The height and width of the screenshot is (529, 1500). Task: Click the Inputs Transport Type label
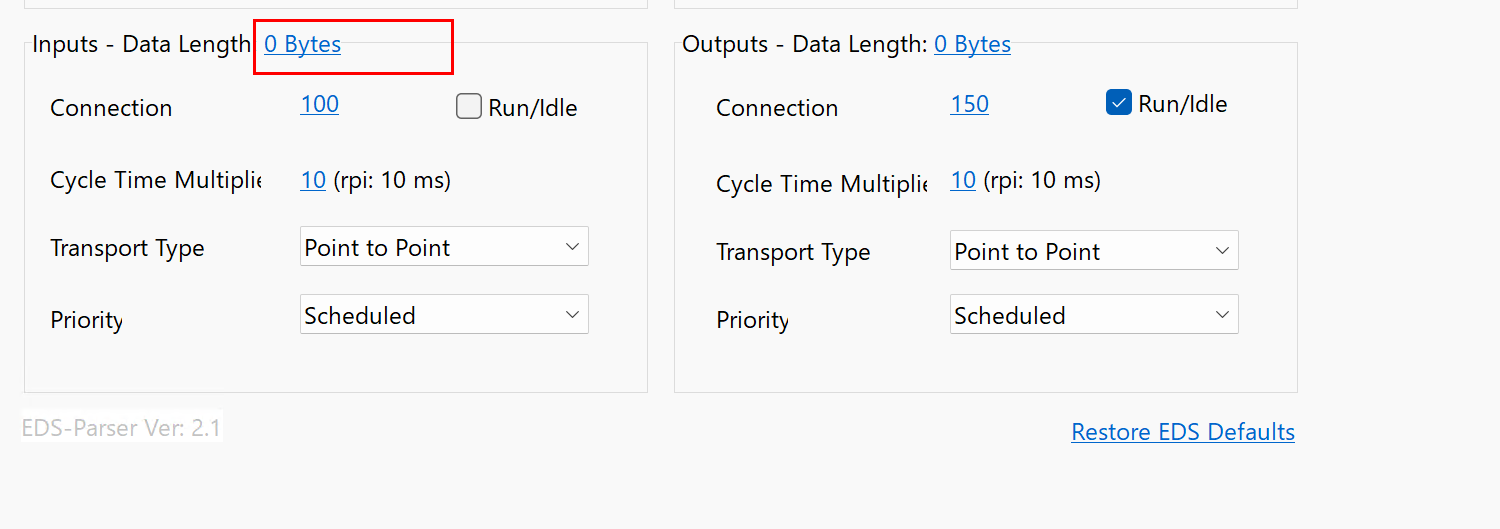click(x=127, y=249)
